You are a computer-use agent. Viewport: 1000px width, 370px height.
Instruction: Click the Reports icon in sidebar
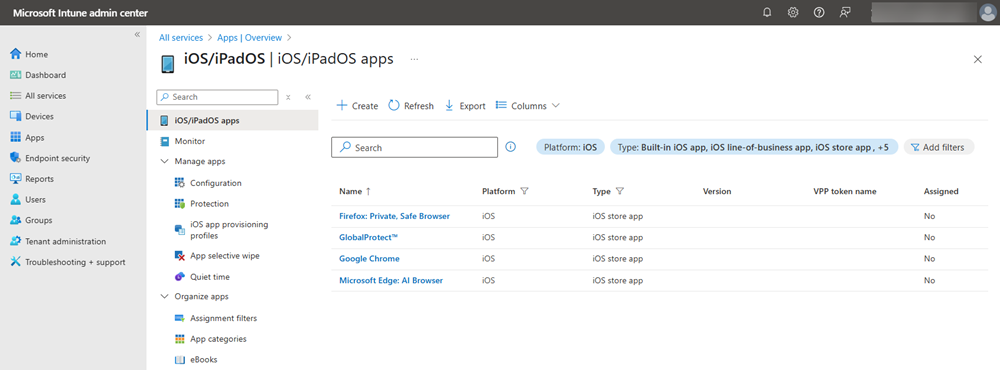click(16, 179)
